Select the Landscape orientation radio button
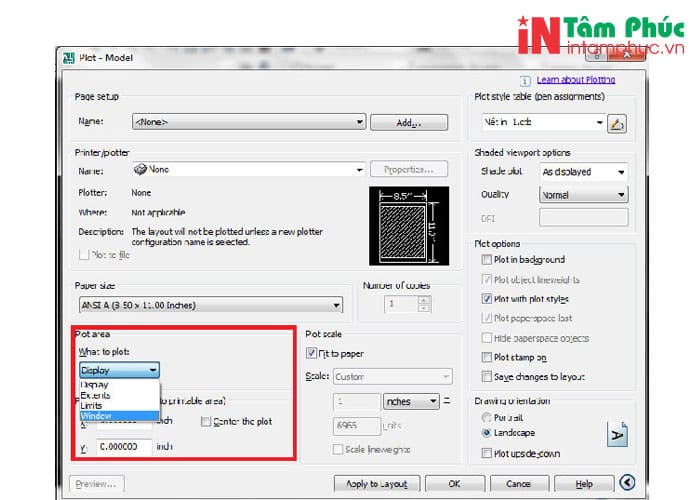The height and width of the screenshot is (500, 700). tap(487, 433)
